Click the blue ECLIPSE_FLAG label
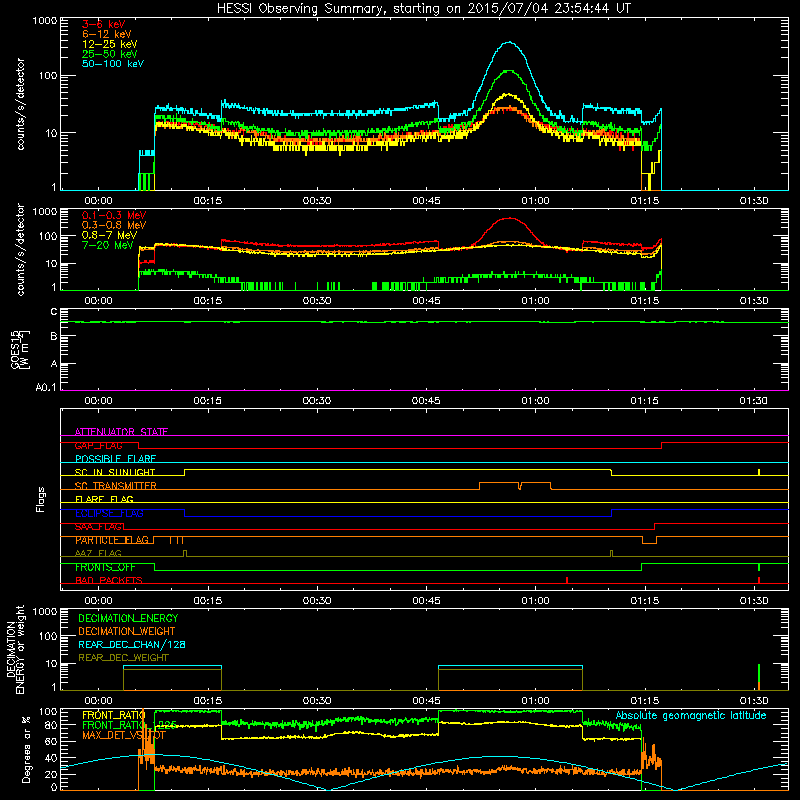Screen dimensions: 800x800 pos(109,513)
